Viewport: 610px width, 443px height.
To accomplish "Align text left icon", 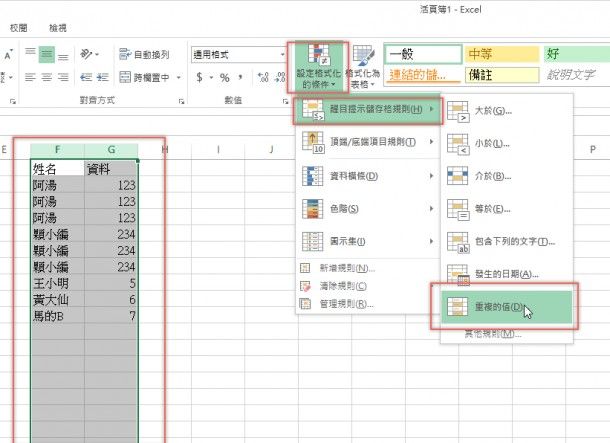I will (30, 77).
